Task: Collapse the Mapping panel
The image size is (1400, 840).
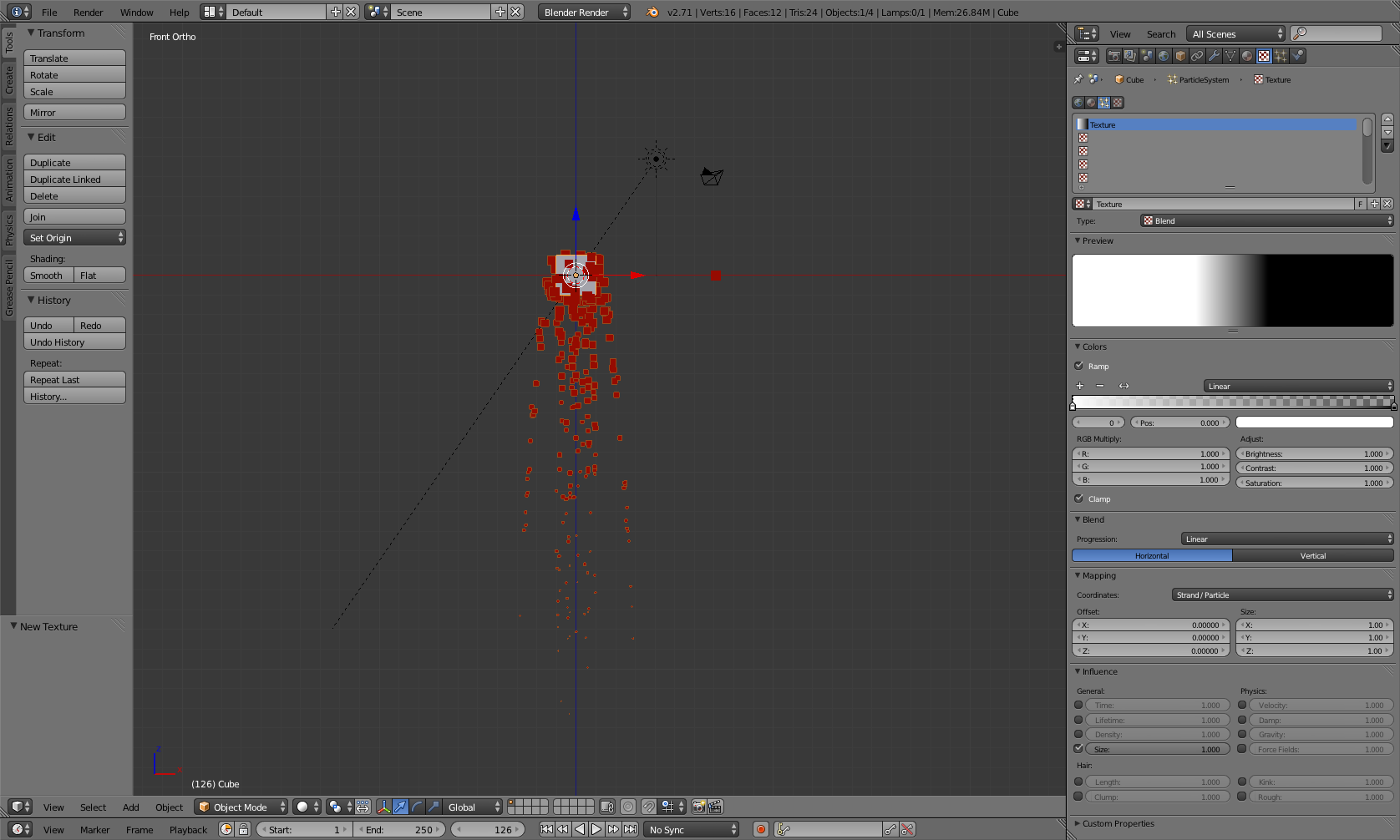Action: (1098, 575)
